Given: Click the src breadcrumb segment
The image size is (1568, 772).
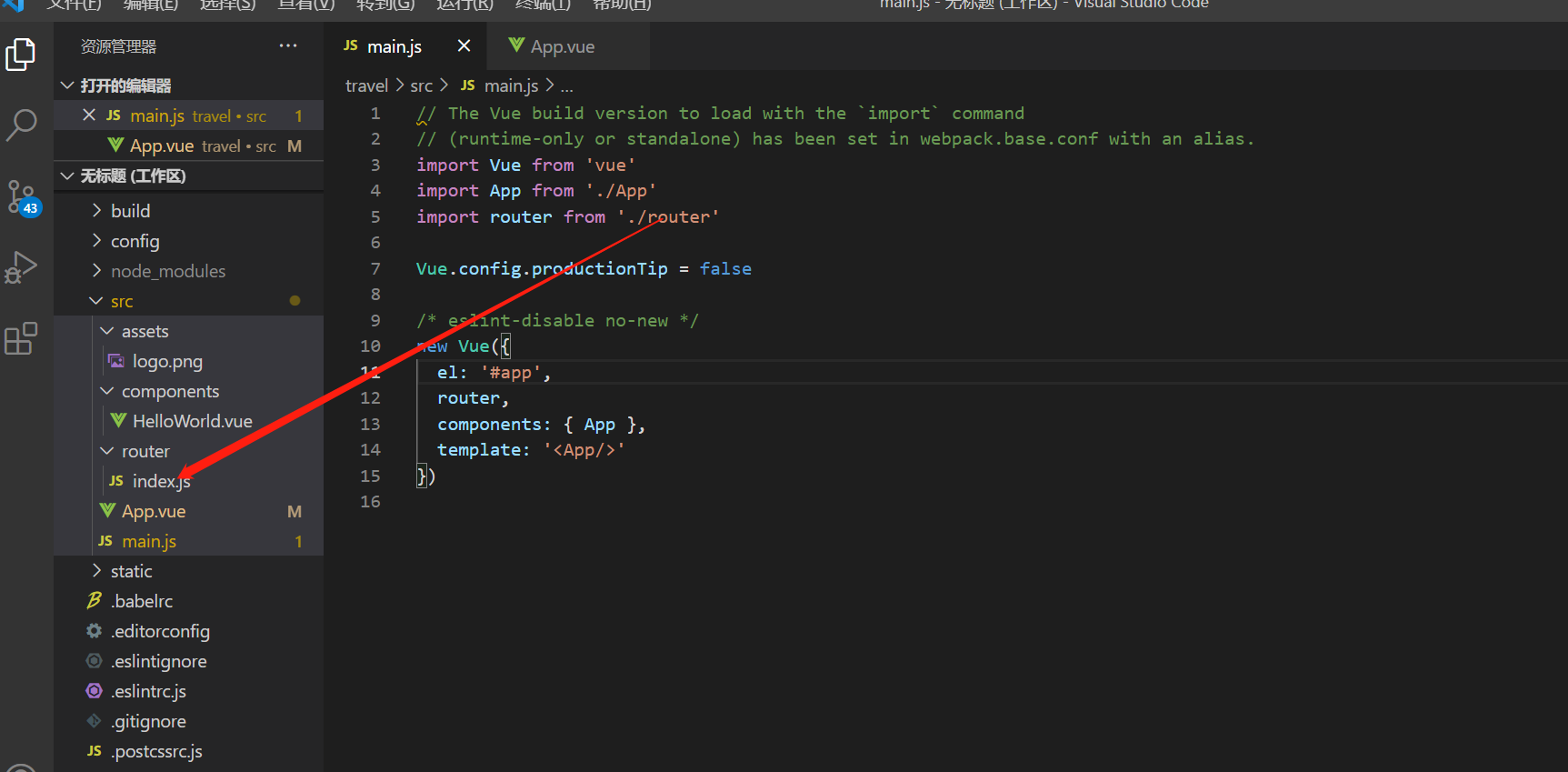Looking at the screenshot, I should coord(421,85).
